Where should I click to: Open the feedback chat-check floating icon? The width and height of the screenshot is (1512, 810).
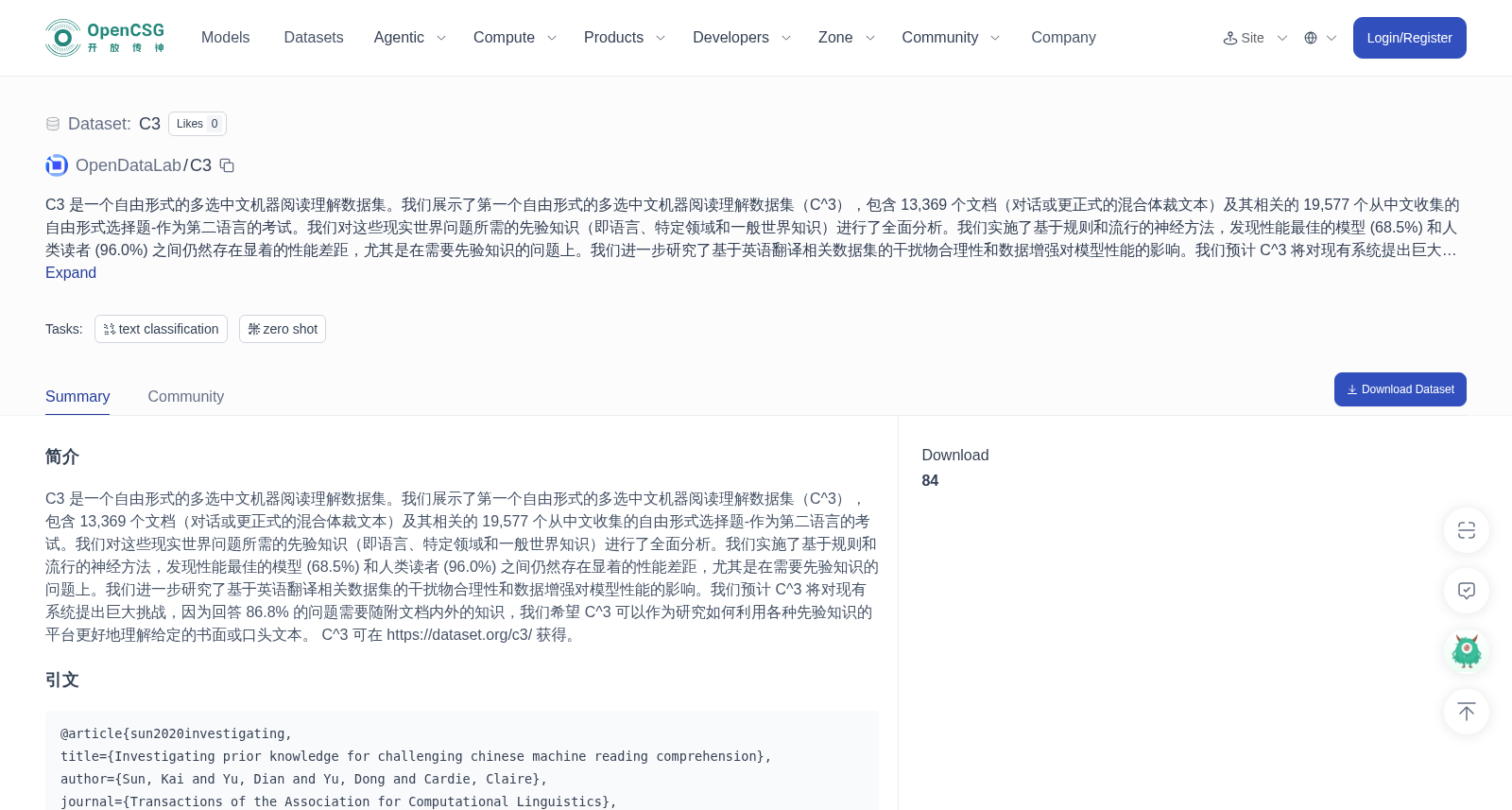(1467, 591)
